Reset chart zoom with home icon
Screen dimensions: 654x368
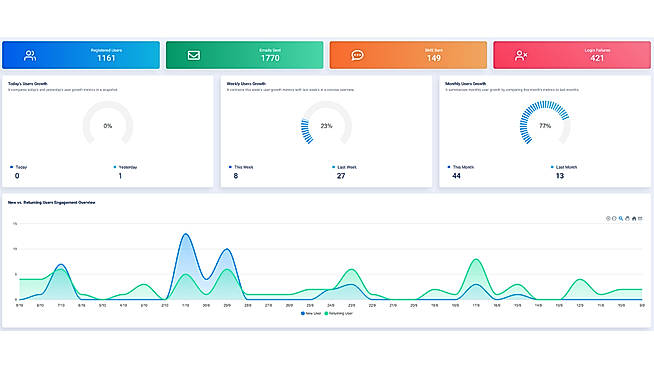pos(634,219)
